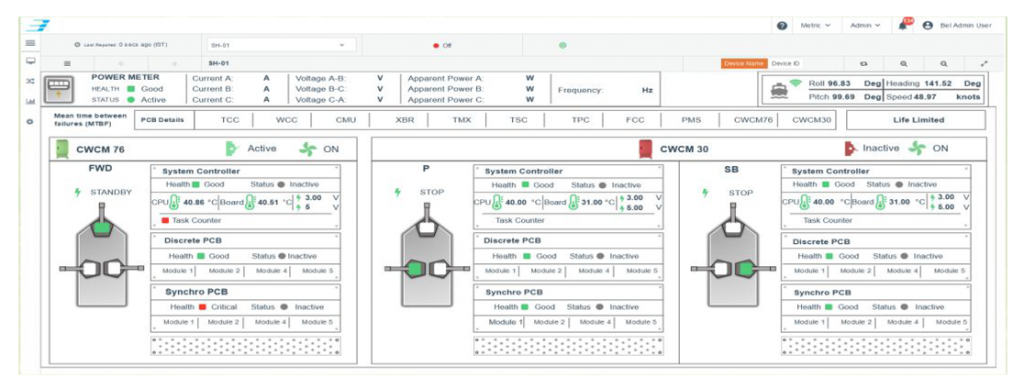Click the green wifi signal icon

point(795,83)
